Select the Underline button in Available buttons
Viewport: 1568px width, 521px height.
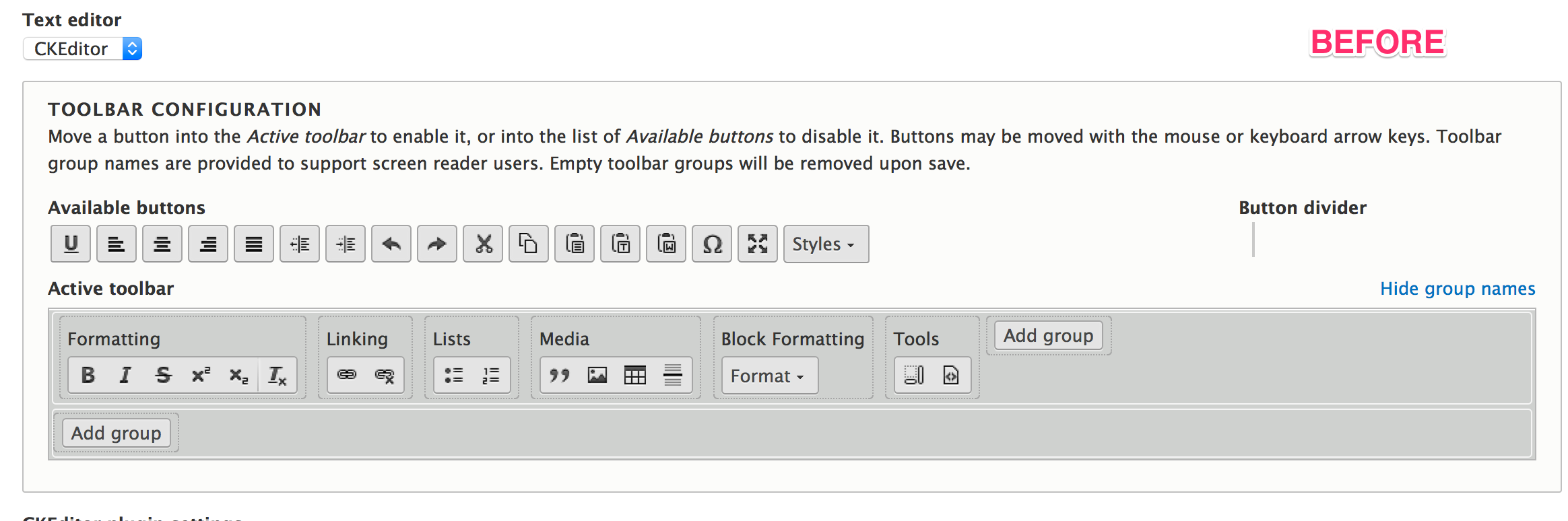click(x=70, y=244)
